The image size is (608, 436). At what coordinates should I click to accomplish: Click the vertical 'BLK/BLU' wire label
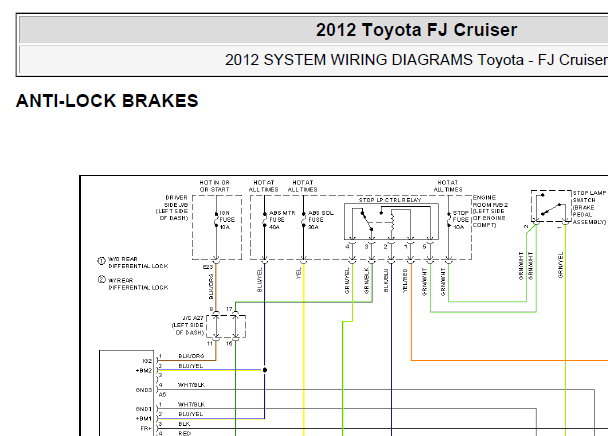pyautogui.click(x=386, y=280)
